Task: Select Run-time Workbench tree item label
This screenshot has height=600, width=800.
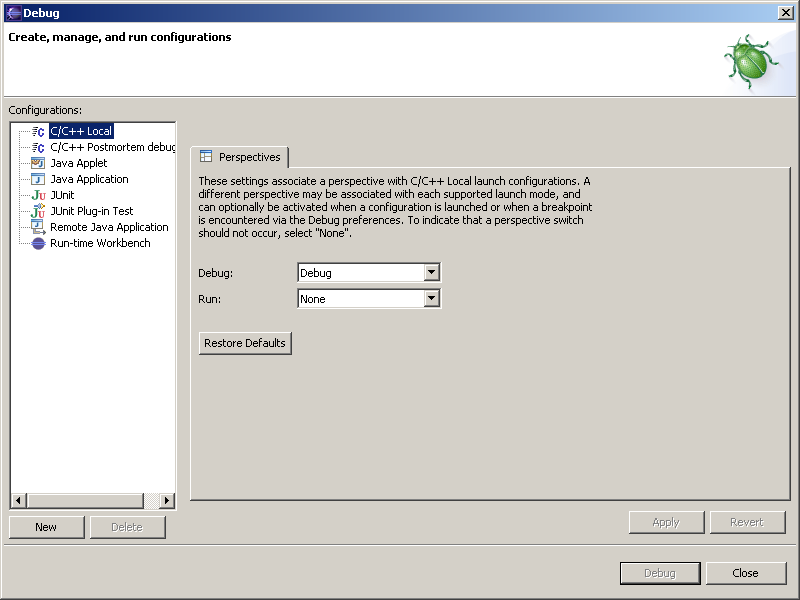Action: point(100,243)
